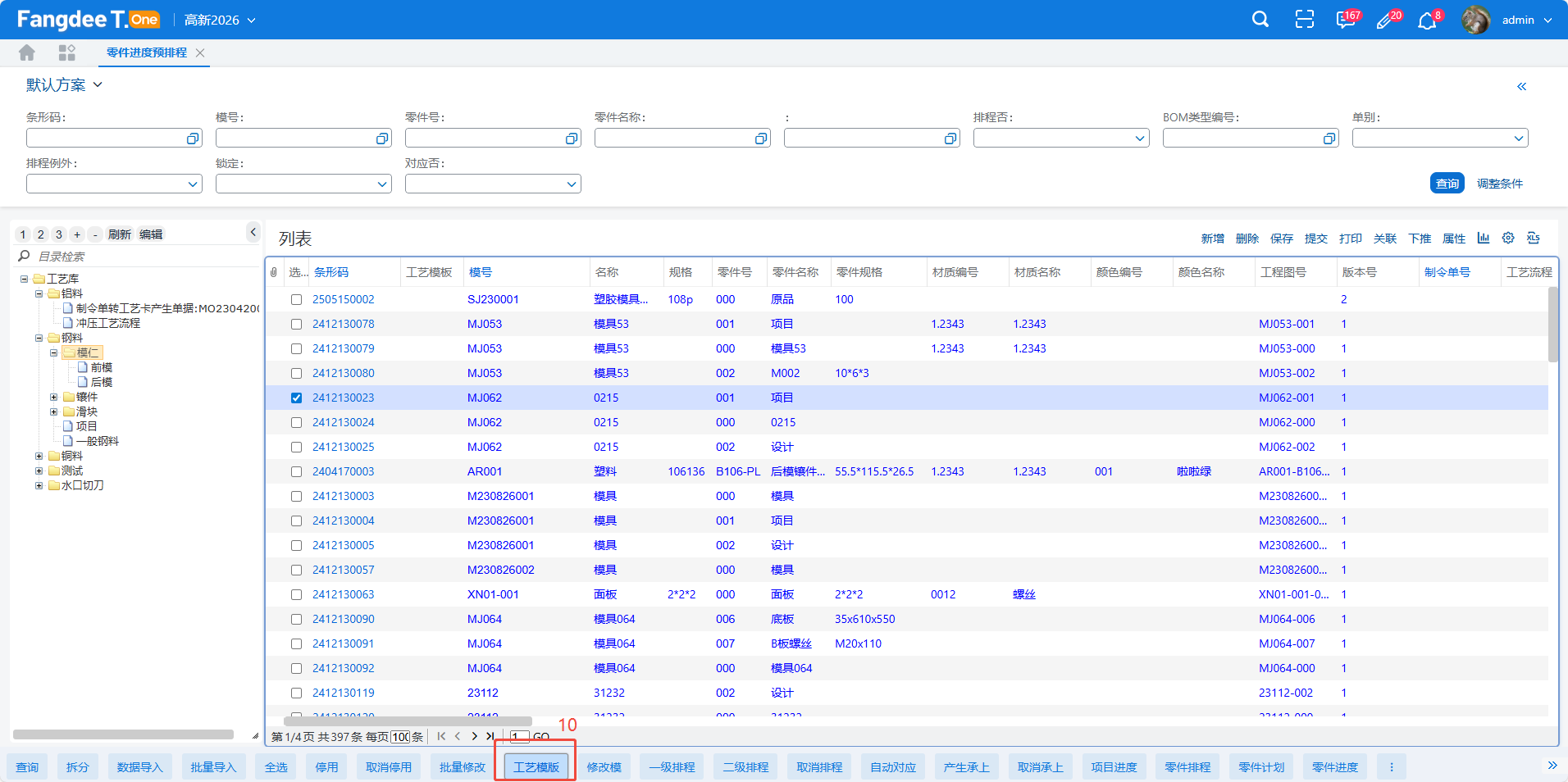Image resolution: width=1568 pixels, height=782 pixels.
Task: Go to home icon tab
Action: point(27,52)
